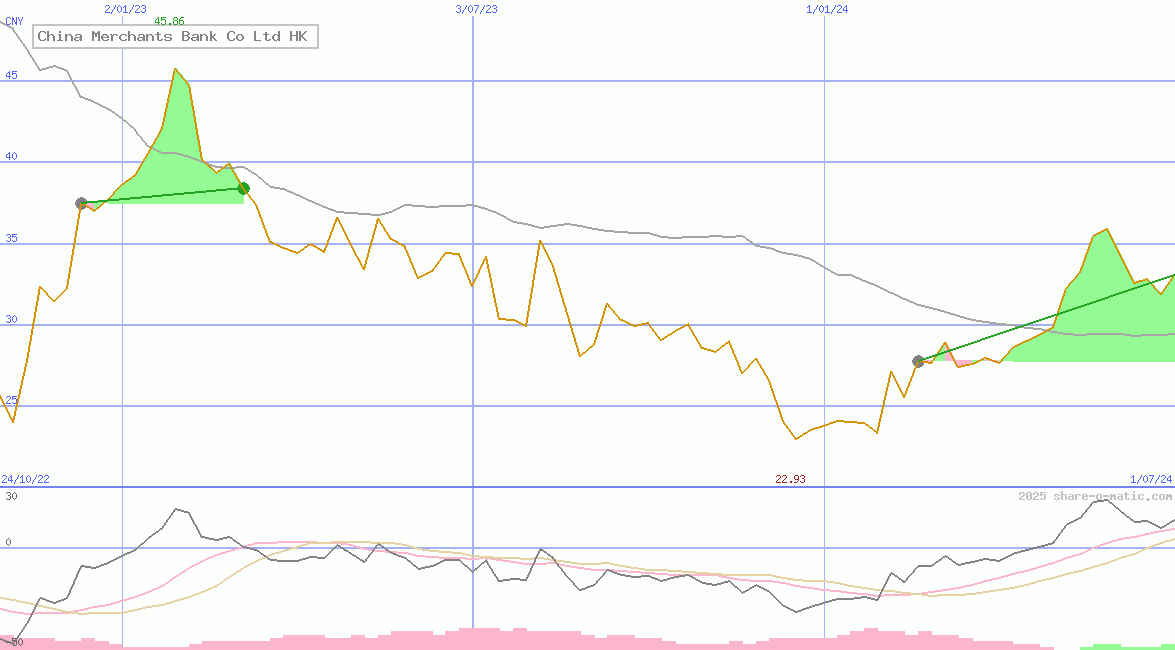
Task: Click the oscillator's -50 level label
Action: click(13, 642)
